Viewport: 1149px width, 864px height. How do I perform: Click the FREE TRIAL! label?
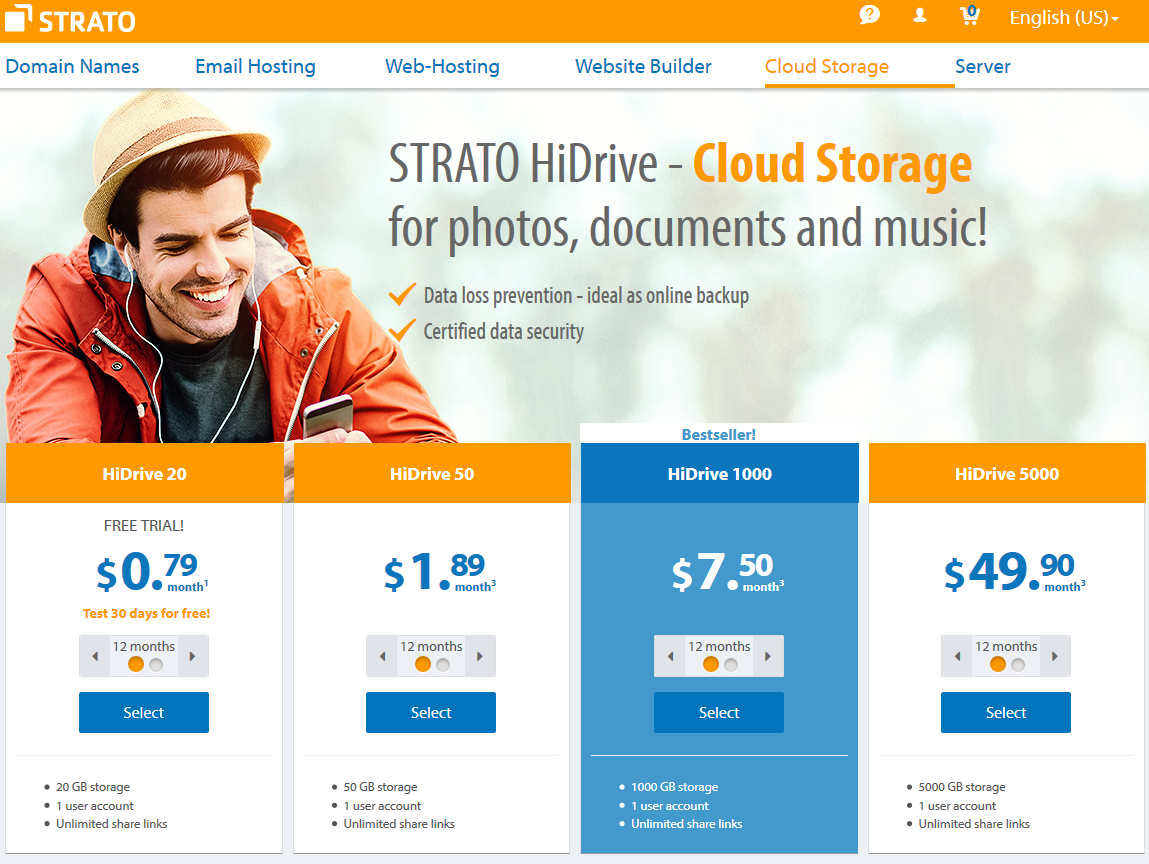click(144, 525)
